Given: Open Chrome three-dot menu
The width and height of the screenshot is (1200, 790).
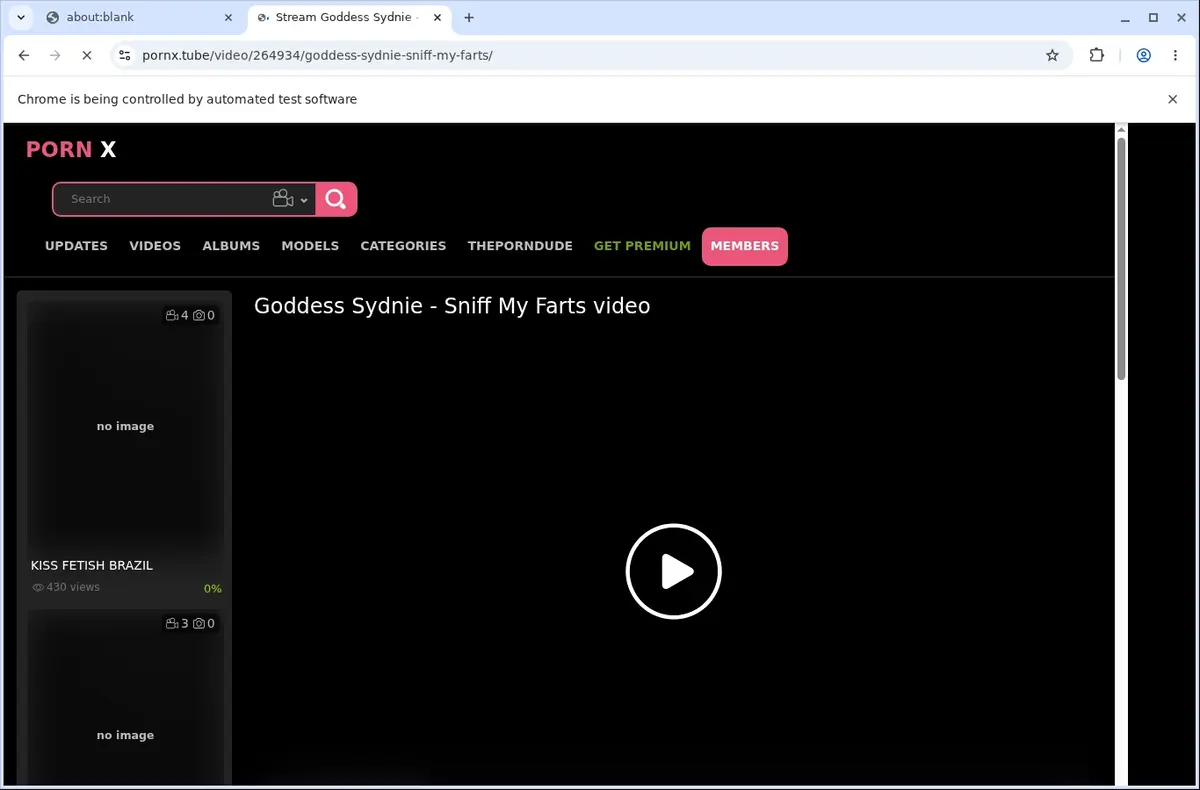Looking at the screenshot, I should (x=1176, y=56).
